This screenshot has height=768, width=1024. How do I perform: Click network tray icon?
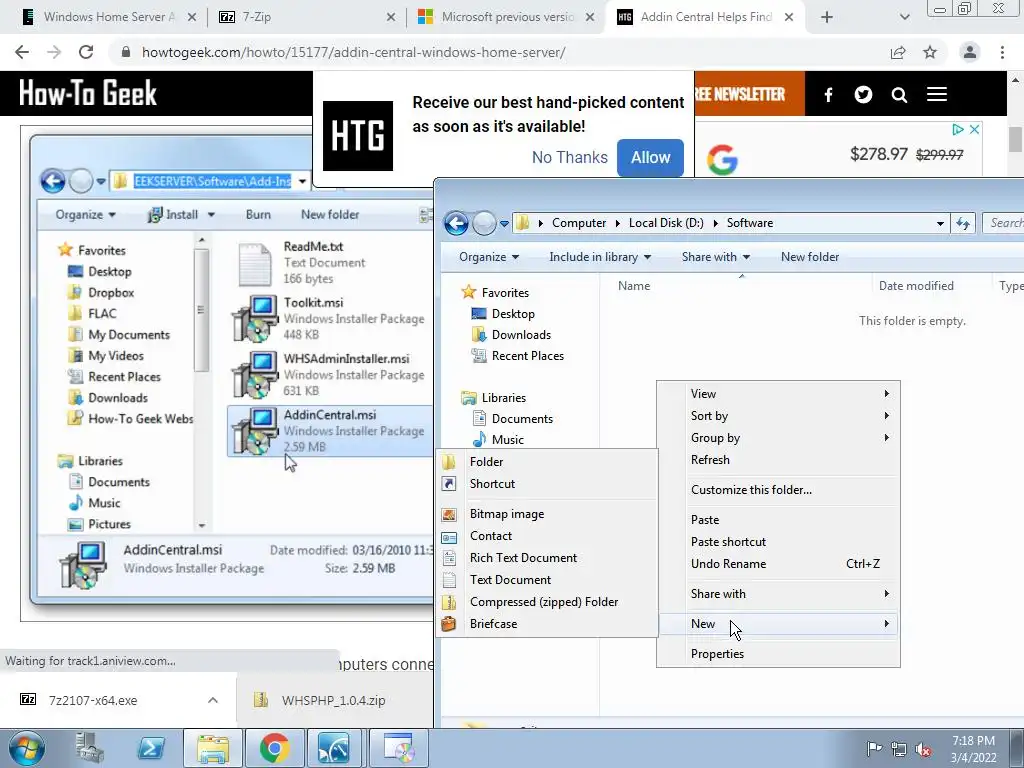click(899, 750)
